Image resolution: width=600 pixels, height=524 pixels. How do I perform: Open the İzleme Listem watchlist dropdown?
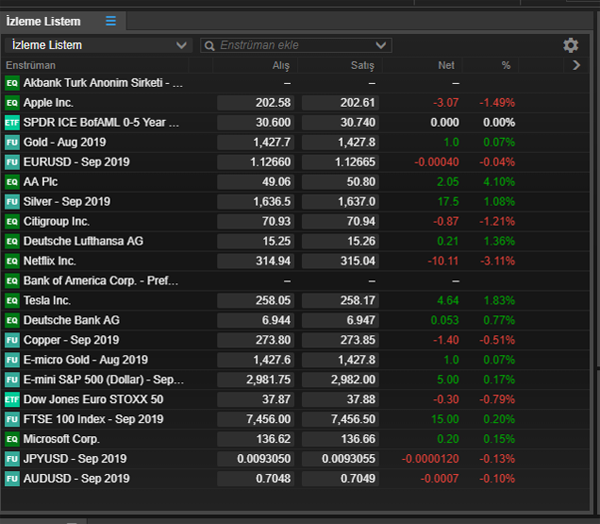click(x=98, y=45)
